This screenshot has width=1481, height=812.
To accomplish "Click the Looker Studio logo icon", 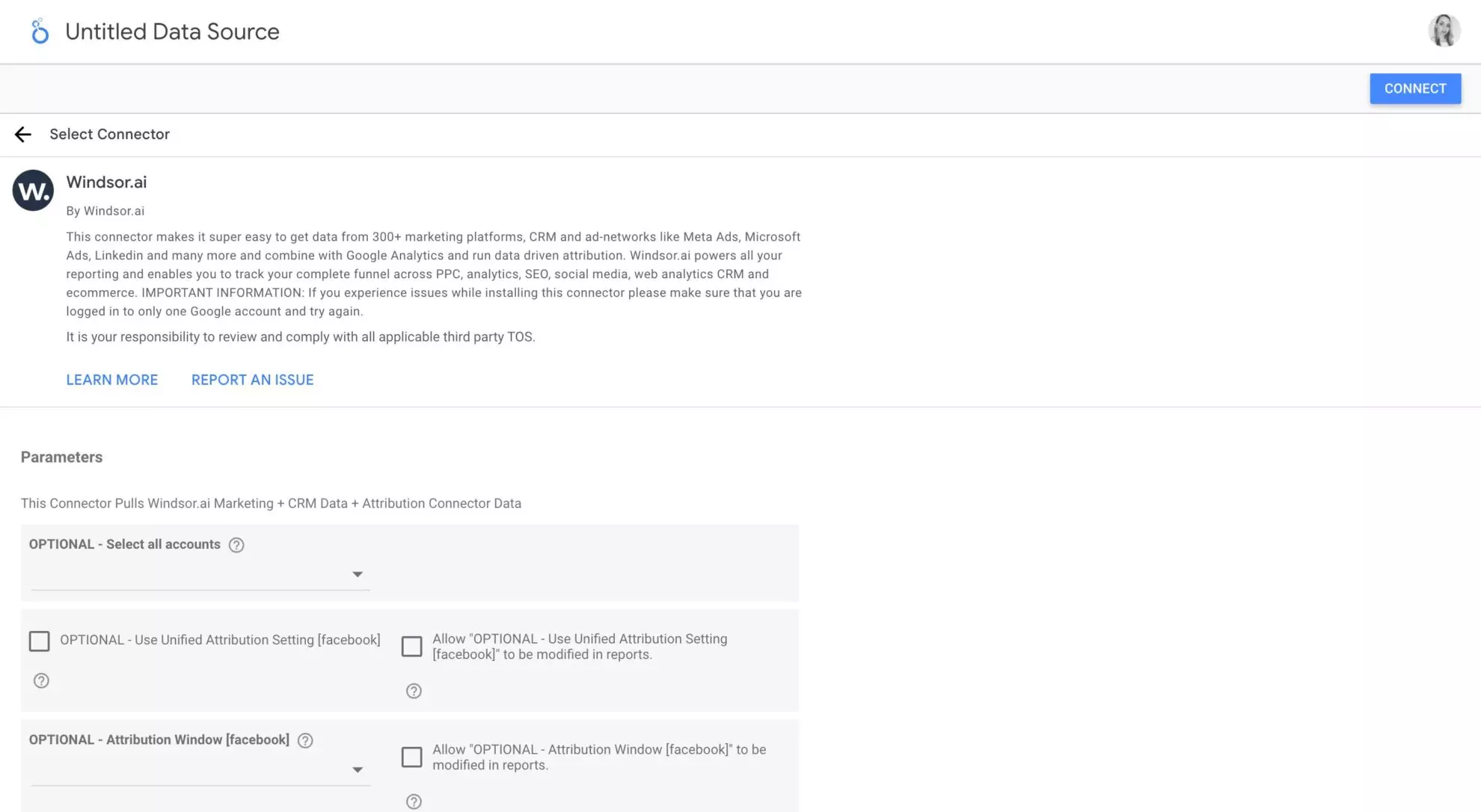I will coord(40,31).
